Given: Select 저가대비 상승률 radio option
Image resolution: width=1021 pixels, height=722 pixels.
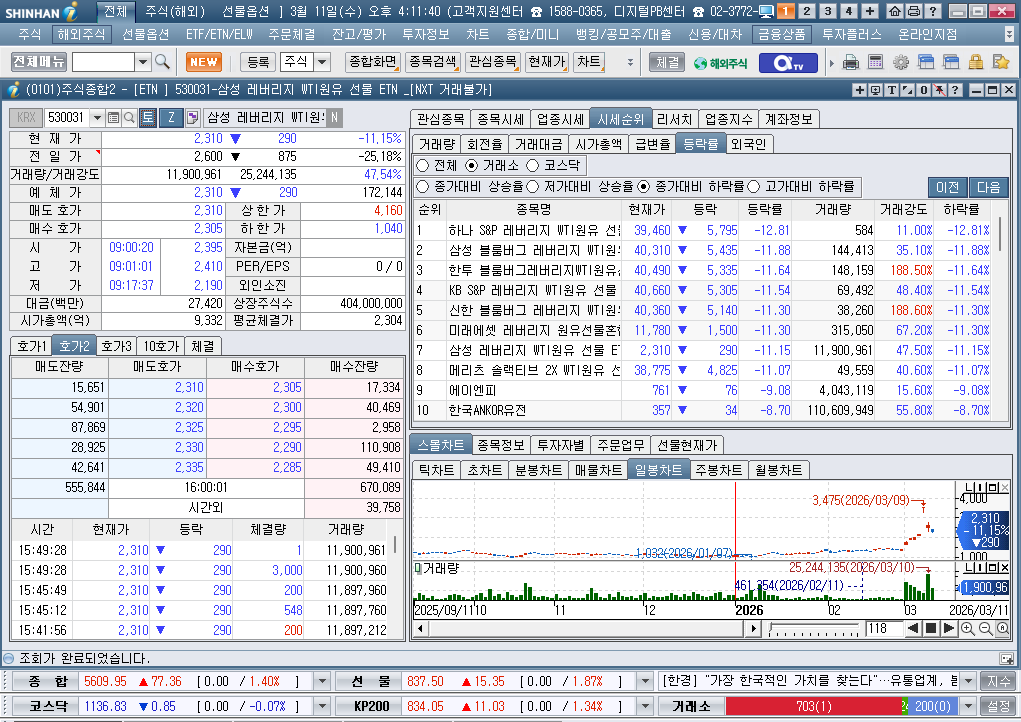Looking at the screenshot, I should pos(533,187).
